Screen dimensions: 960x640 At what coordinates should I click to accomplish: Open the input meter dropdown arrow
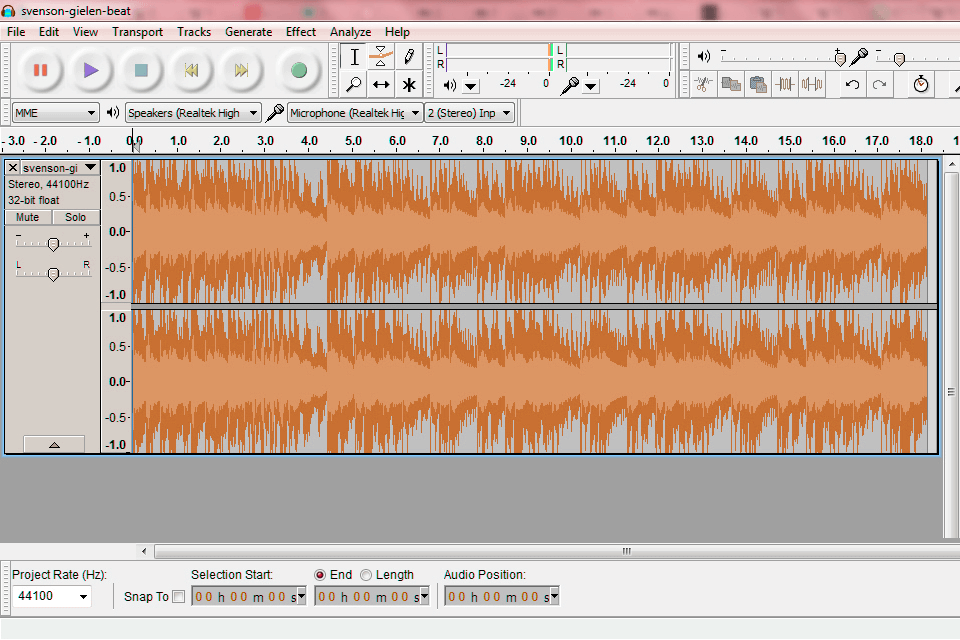590,86
